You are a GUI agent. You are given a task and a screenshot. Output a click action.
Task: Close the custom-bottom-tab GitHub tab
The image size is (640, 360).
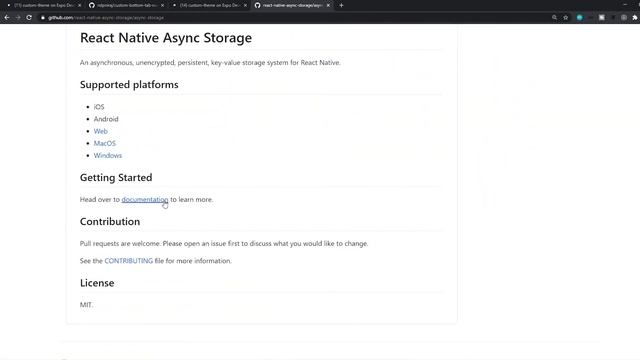162,5
